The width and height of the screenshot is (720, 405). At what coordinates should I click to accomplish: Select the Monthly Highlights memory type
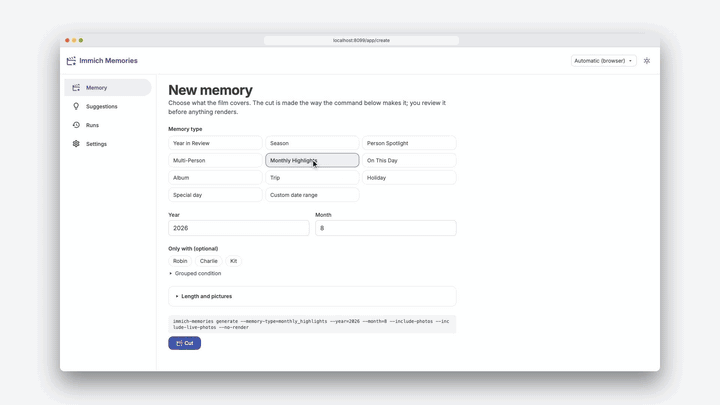coord(312,160)
